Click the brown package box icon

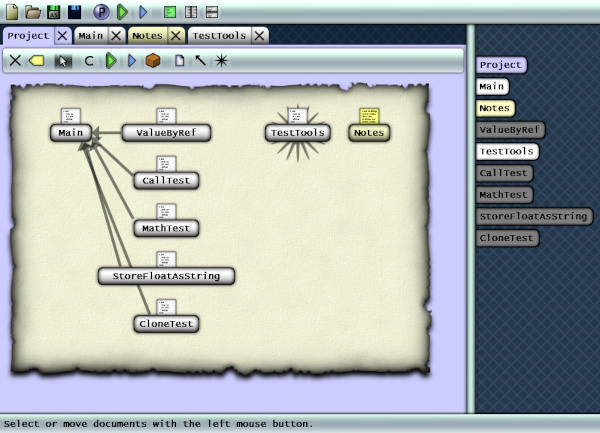(153, 60)
